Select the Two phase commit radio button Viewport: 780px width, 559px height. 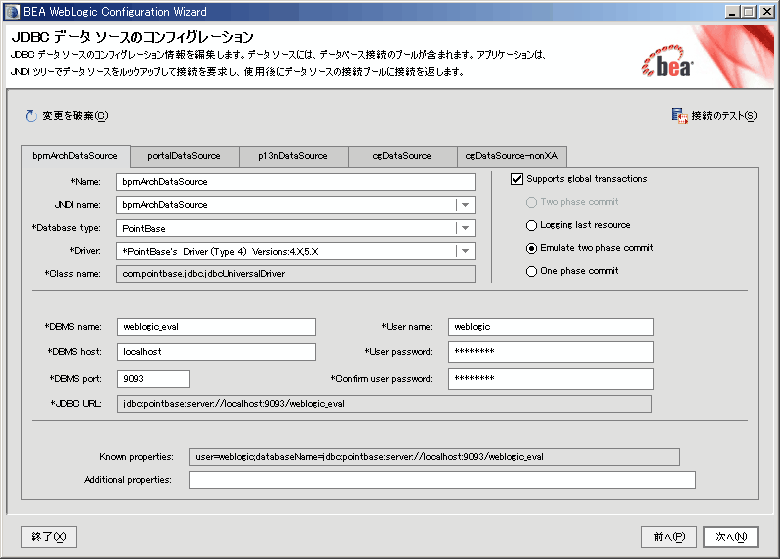click(531, 202)
